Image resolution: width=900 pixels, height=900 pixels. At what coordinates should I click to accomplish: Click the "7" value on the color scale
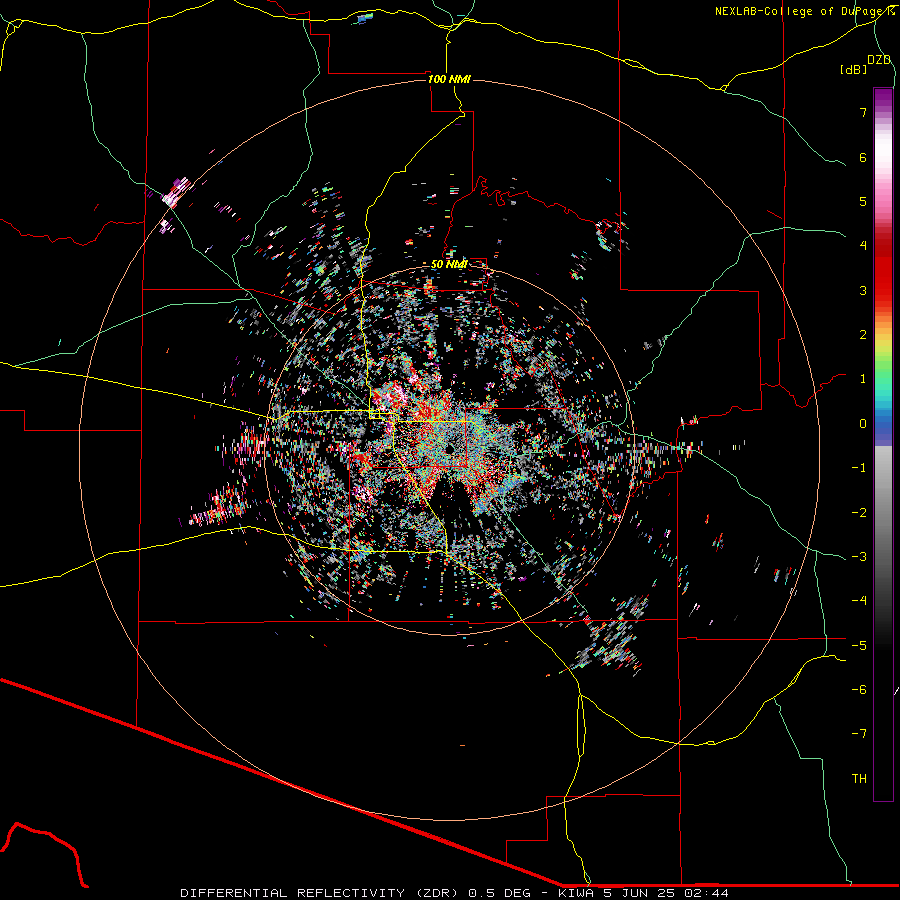(863, 112)
